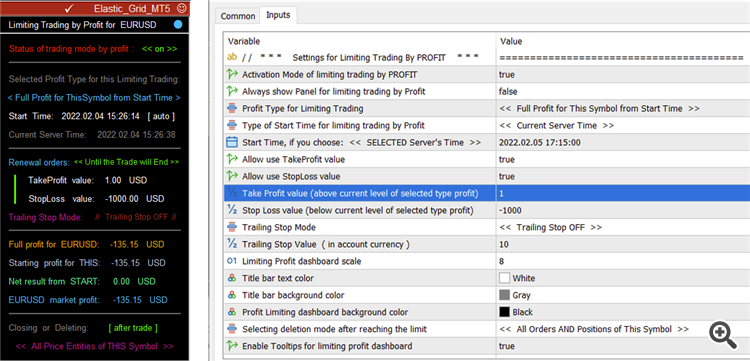Click color icon beside Title bar text color
750x361 pixels.
coord(232,278)
